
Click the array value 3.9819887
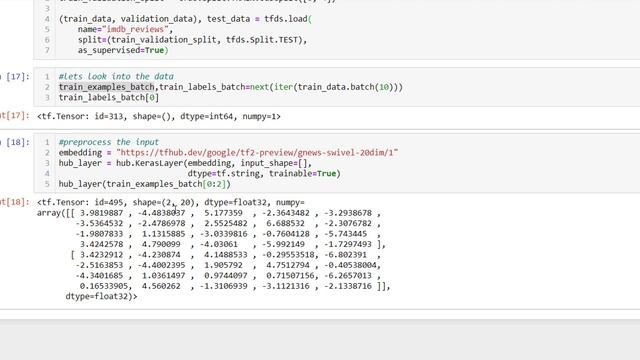[x=101, y=213]
